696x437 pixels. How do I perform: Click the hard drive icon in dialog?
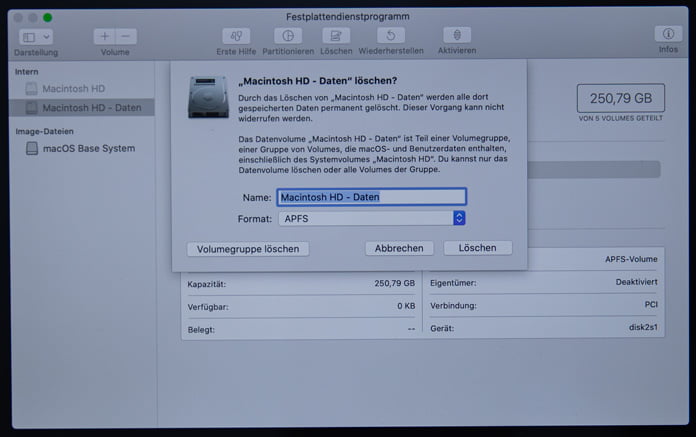pos(208,96)
